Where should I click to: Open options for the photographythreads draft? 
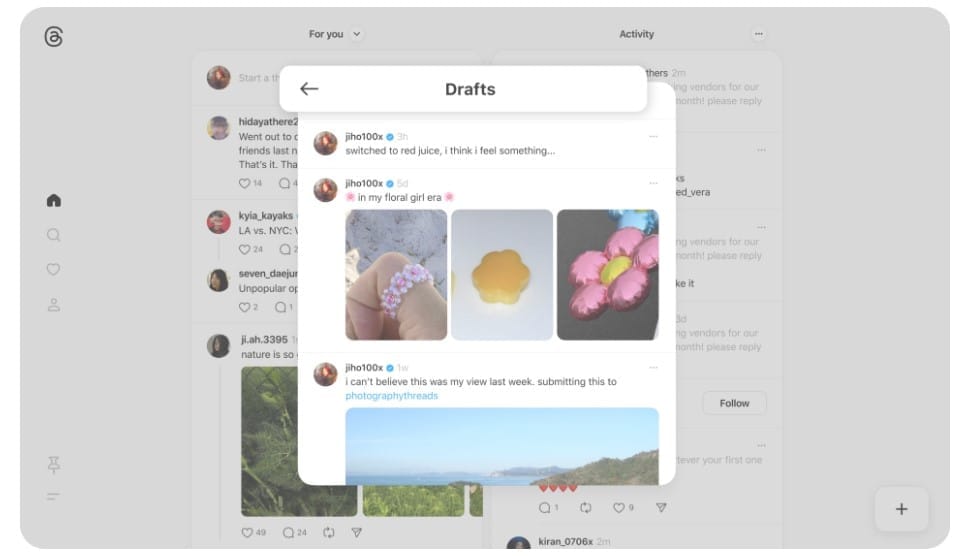653,367
